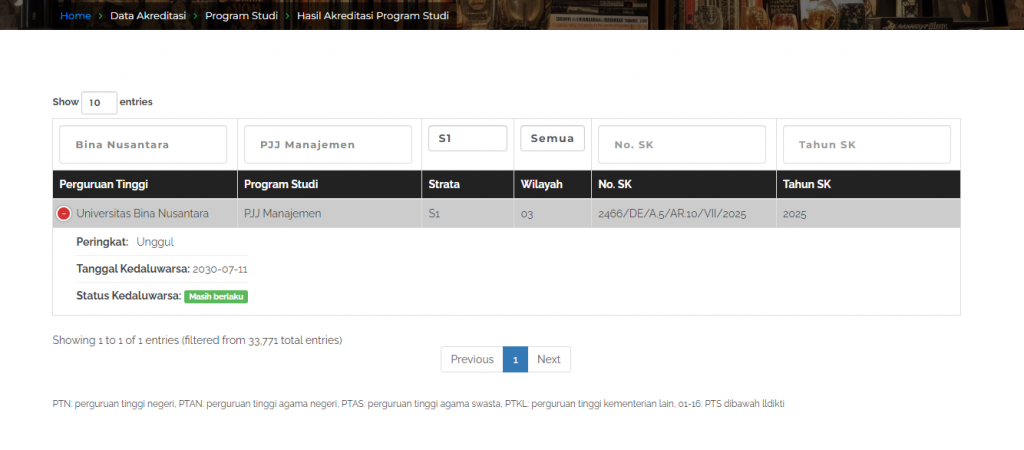Open the S1 strata dropdown
The height and width of the screenshot is (450, 1024).
468,138
